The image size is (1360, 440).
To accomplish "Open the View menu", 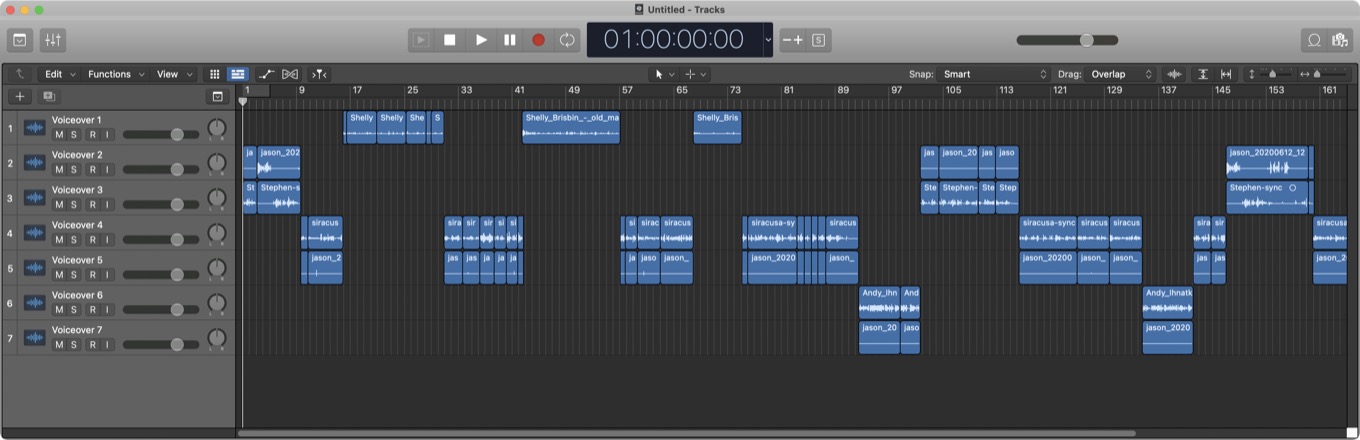I will click(174, 74).
